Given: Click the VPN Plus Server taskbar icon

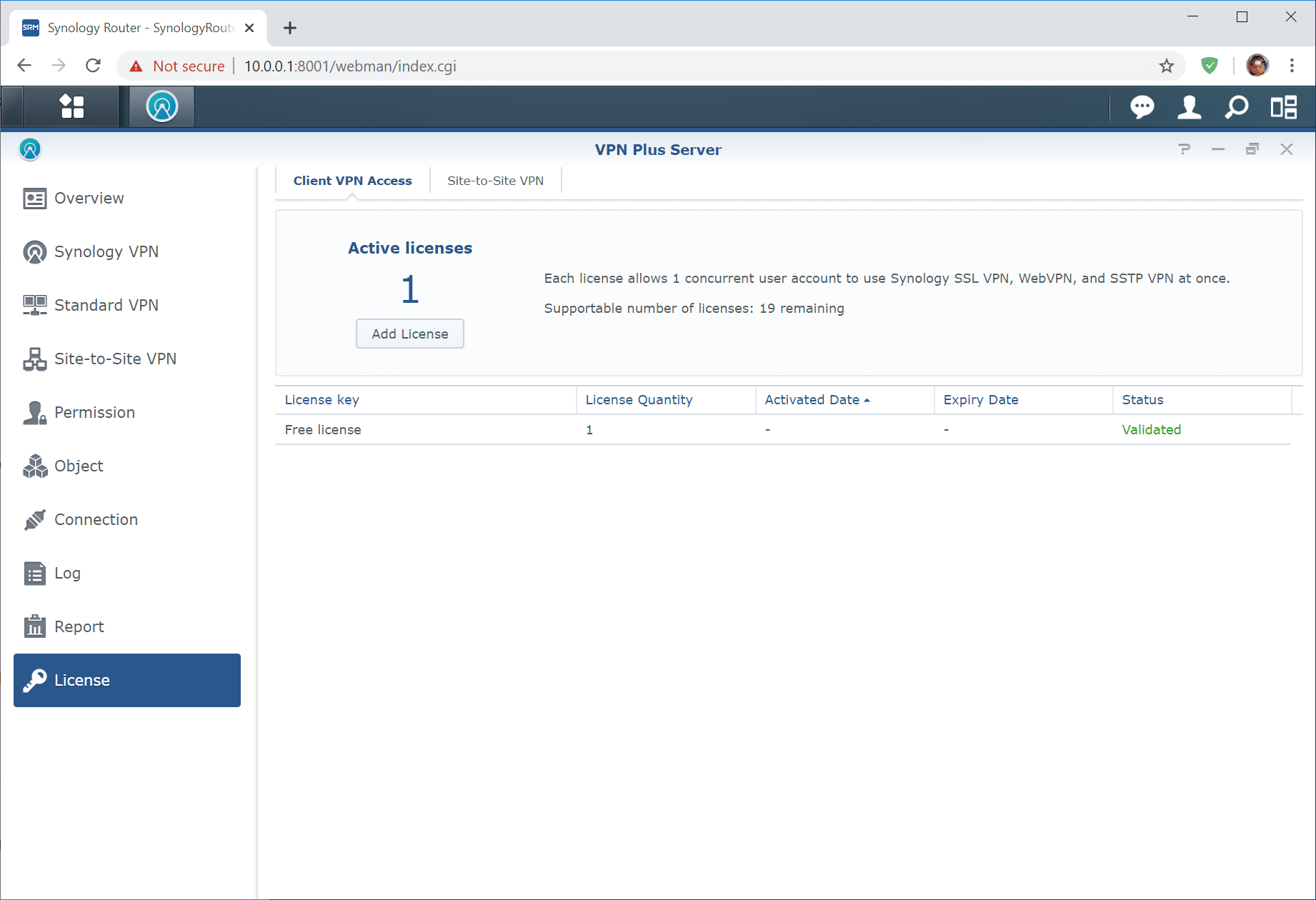Looking at the screenshot, I should (x=162, y=107).
